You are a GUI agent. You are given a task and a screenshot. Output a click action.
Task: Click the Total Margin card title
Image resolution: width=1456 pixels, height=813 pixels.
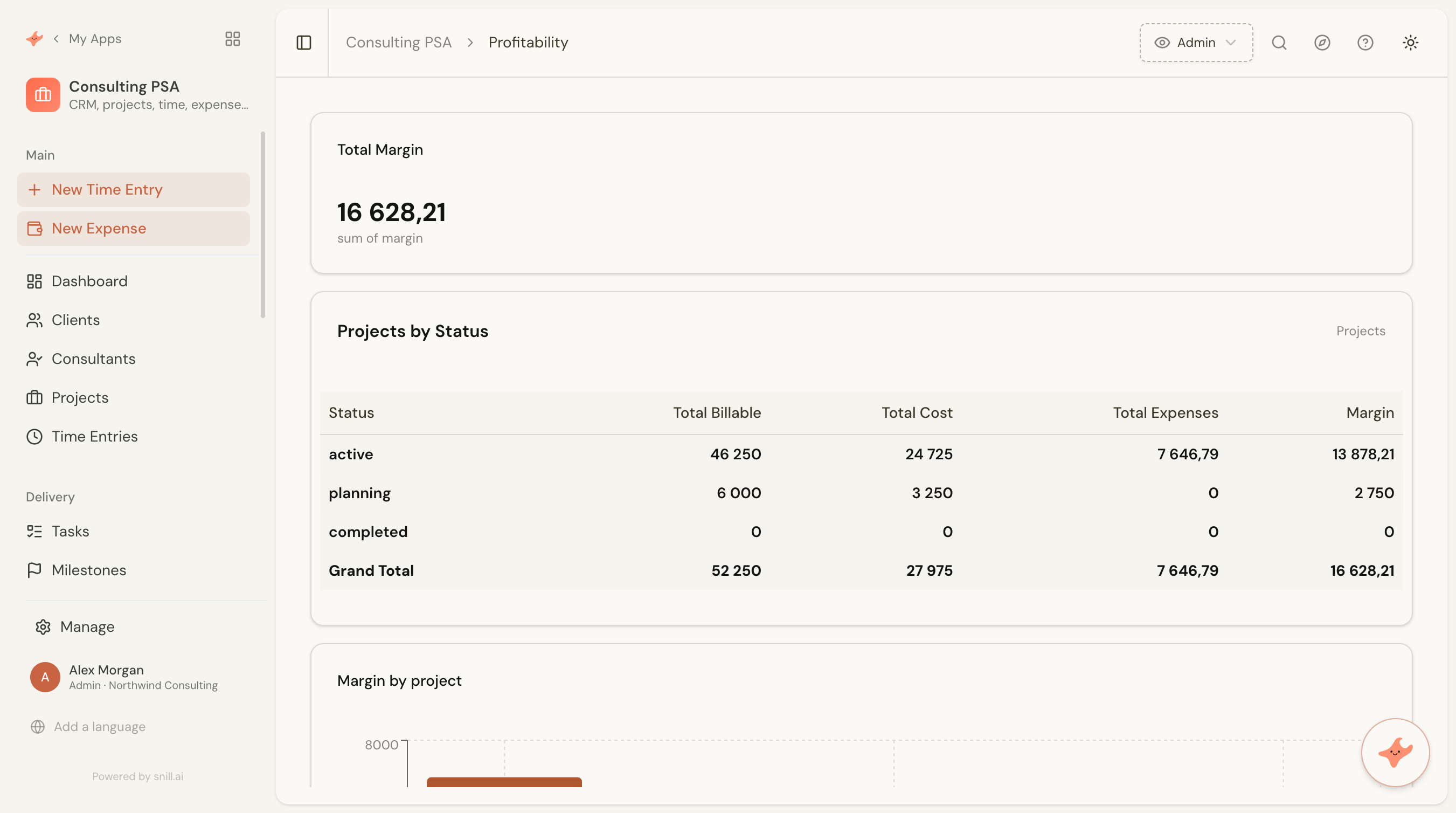380,149
